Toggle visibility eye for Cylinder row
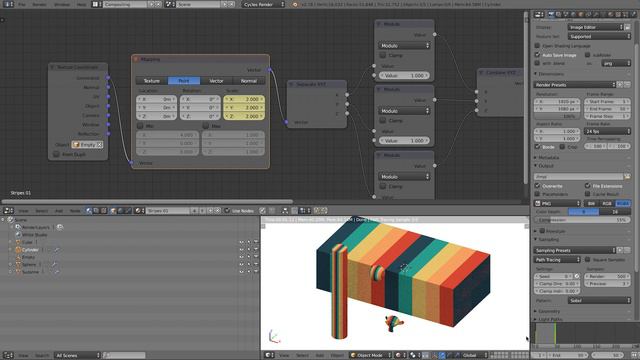640x360 pixels. [242, 250]
